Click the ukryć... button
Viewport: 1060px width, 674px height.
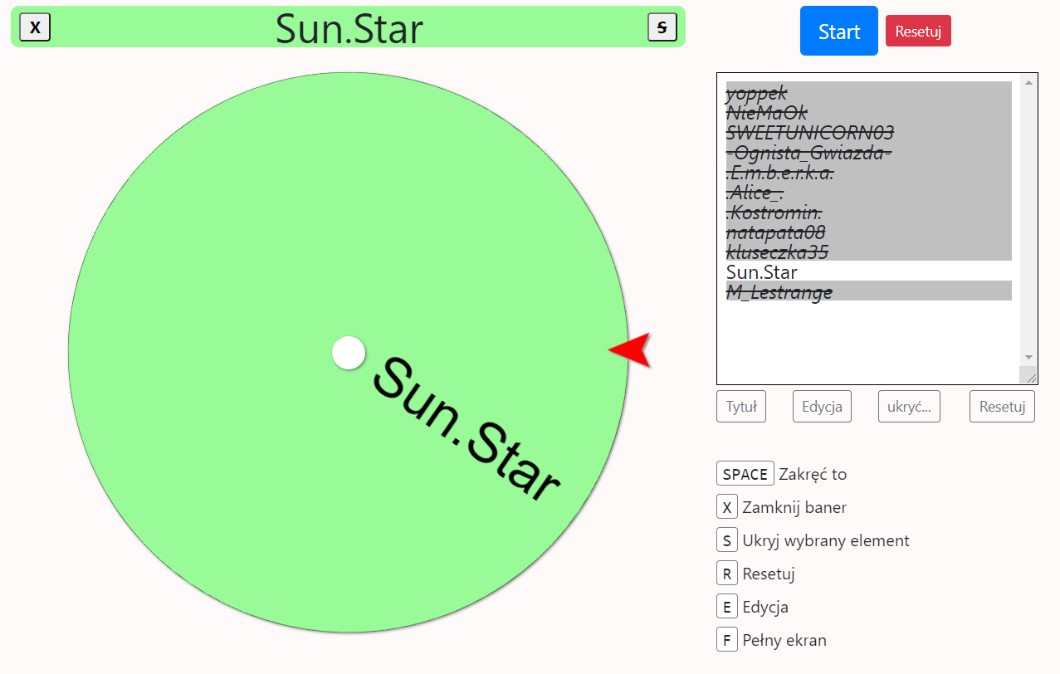[908, 407]
